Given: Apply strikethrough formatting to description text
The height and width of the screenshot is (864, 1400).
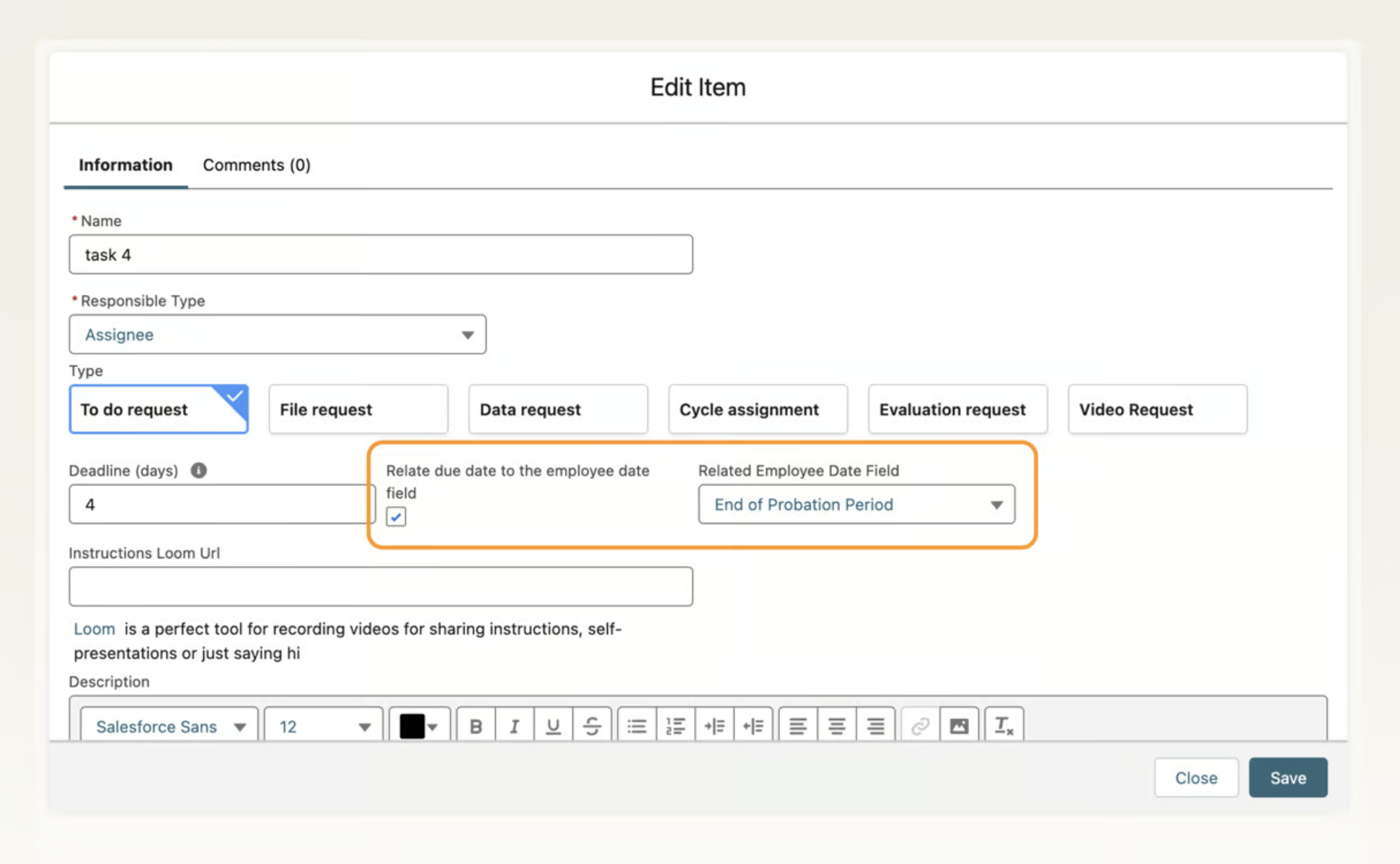Looking at the screenshot, I should coord(592,726).
